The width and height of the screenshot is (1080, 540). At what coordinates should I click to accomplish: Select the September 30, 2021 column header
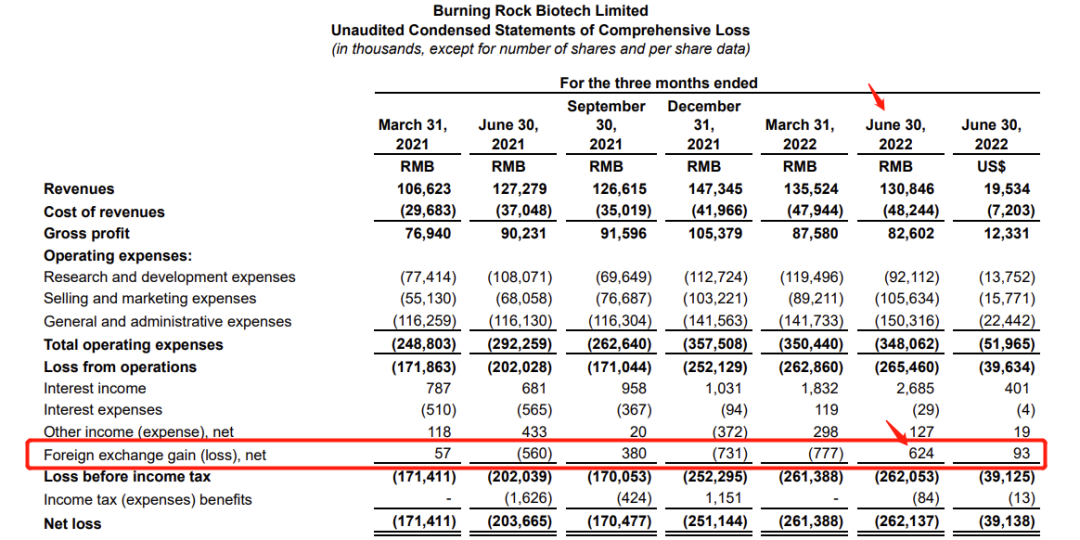tap(606, 125)
